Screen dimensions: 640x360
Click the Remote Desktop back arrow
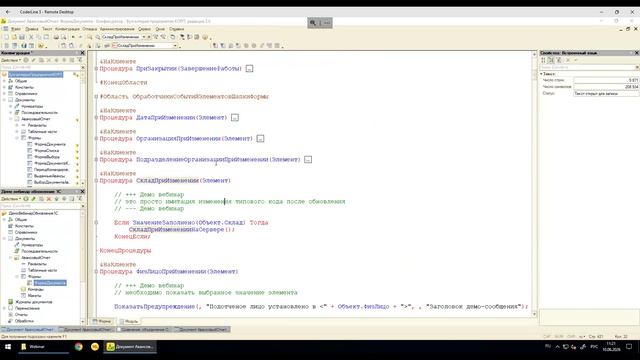pyautogui.click(x=8, y=12)
